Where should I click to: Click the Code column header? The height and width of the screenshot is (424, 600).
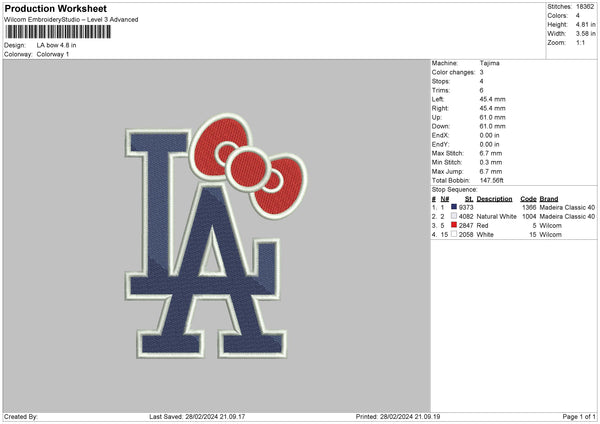528,199
